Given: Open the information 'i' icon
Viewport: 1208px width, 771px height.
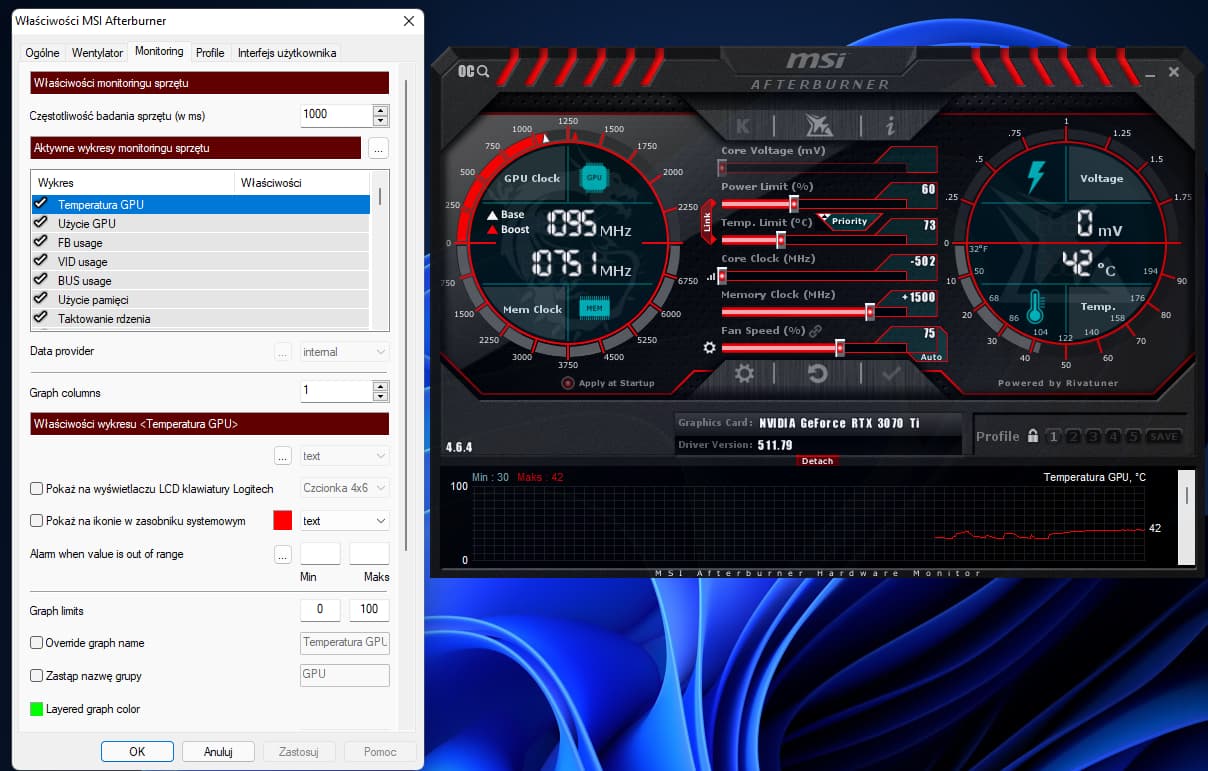Looking at the screenshot, I should click(889, 125).
